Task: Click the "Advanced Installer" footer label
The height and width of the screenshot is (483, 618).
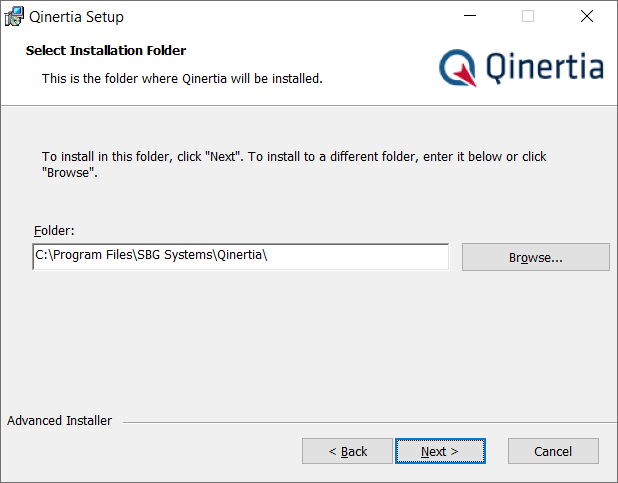Action: coord(59,421)
